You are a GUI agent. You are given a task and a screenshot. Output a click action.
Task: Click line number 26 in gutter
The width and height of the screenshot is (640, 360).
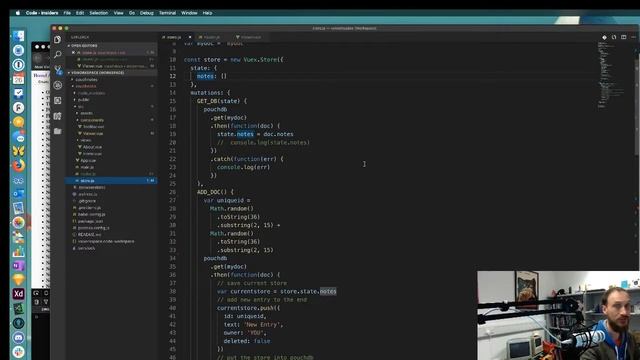(x=172, y=192)
